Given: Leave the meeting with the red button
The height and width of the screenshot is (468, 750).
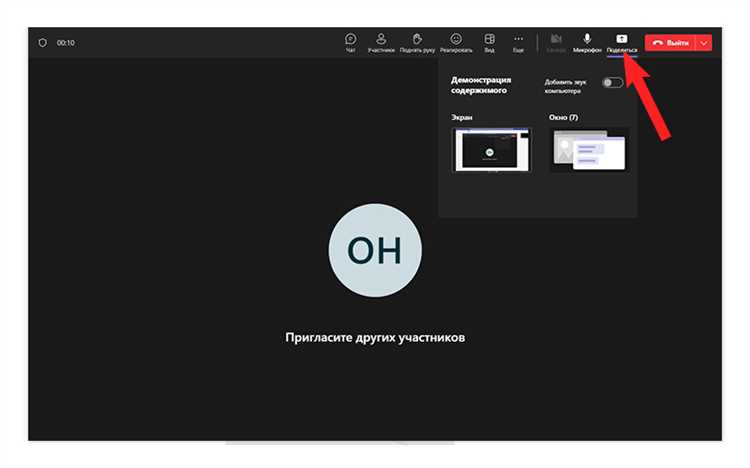Looking at the screenshot, I should (x=670, y=43).
